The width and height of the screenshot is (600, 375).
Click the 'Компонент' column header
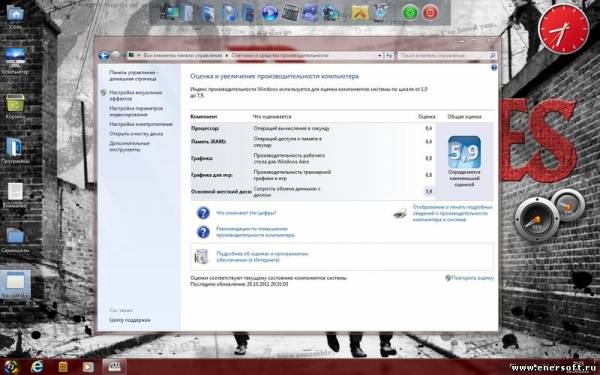click(x=204, y=117)
